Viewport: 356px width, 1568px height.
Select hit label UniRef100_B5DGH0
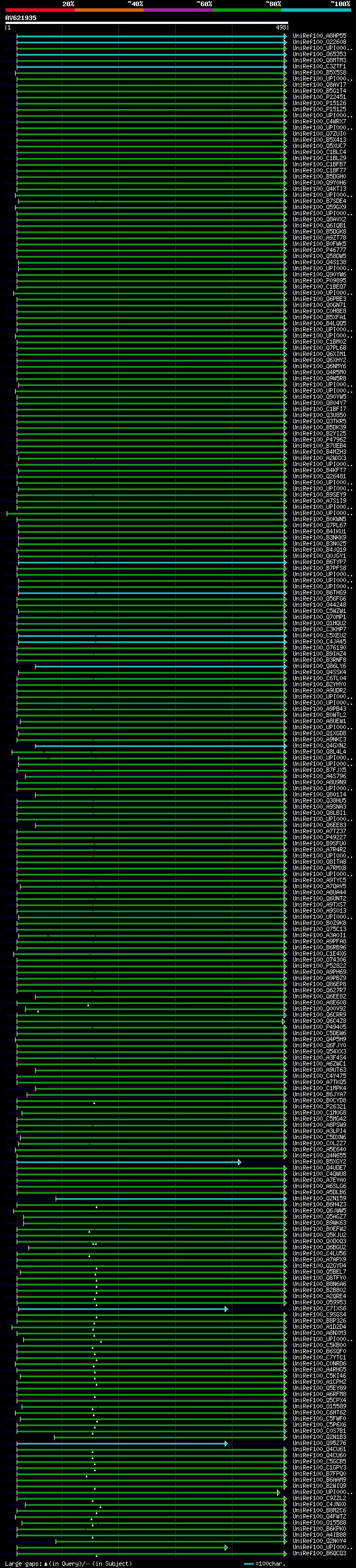click(x=319, y=176)
